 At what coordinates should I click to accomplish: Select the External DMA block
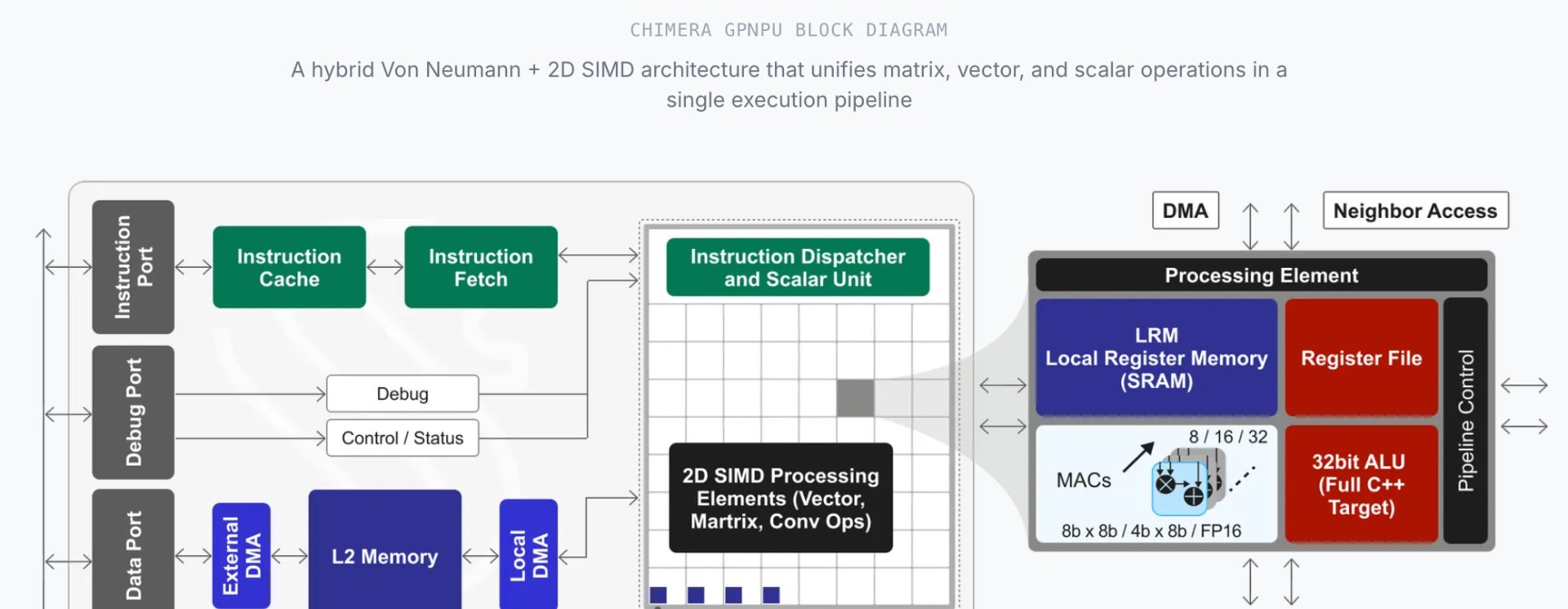(x=241, y=555)
